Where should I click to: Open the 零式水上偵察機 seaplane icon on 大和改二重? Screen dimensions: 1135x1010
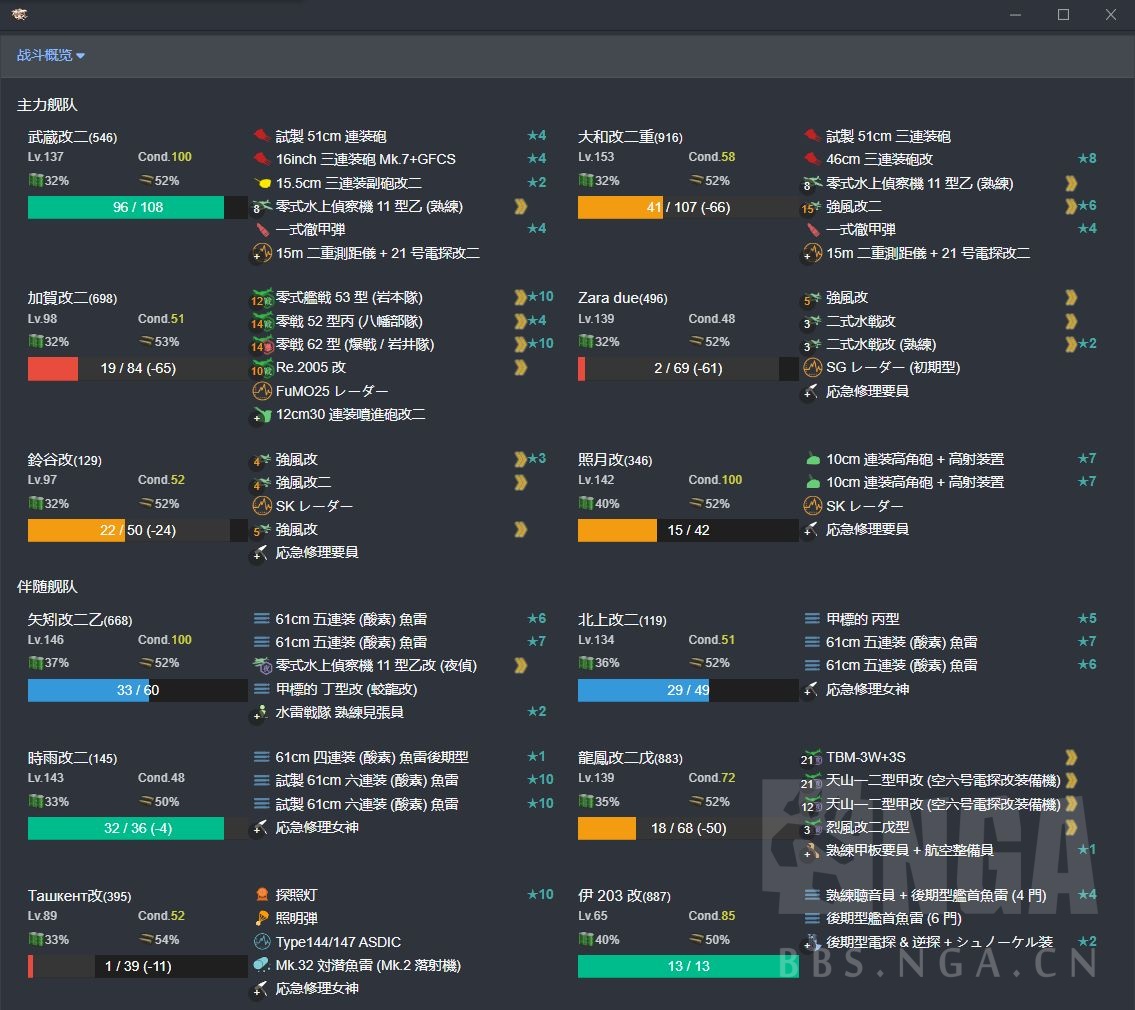pos(810,184)
